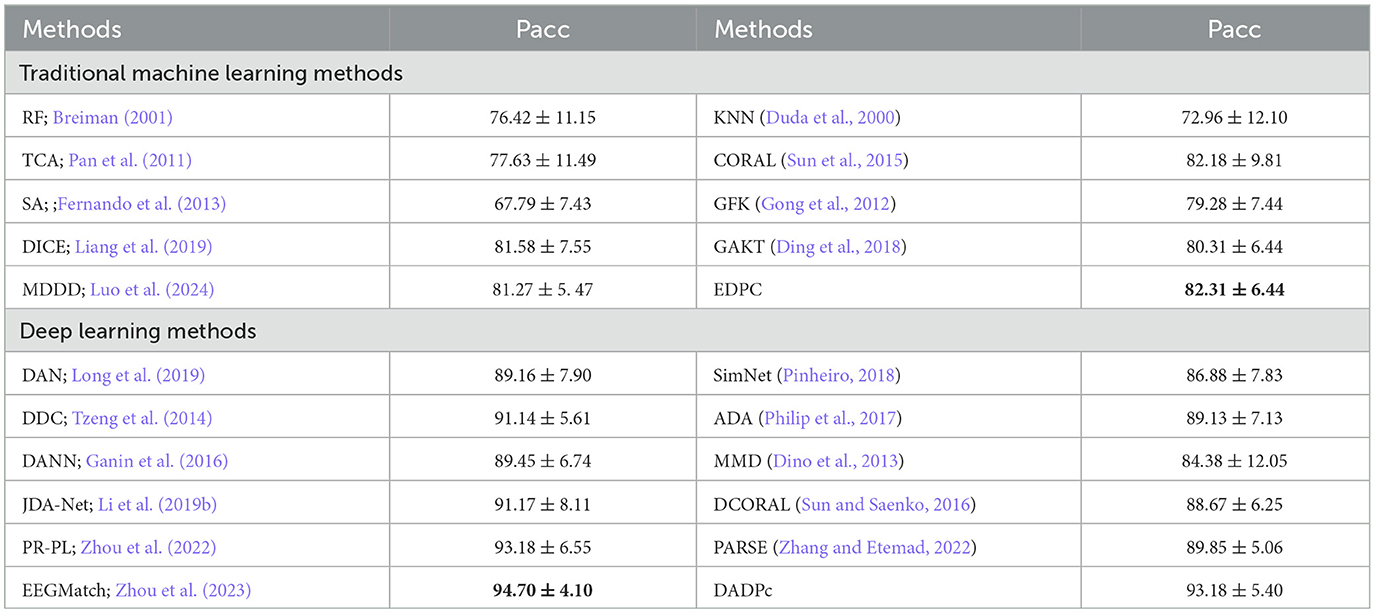Open Fernando et al. (2013) citation

[141, 204]
